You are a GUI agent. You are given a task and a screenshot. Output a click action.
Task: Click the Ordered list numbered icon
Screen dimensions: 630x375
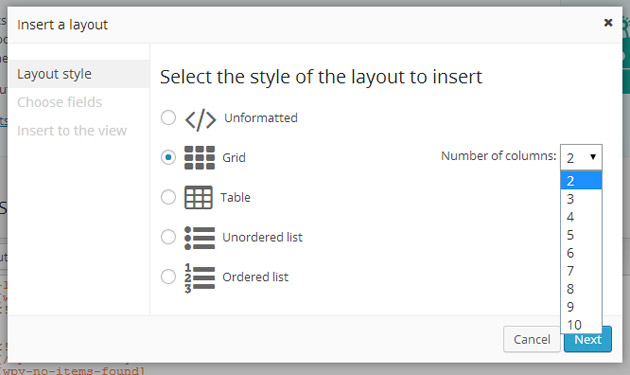tap(200, 278)
